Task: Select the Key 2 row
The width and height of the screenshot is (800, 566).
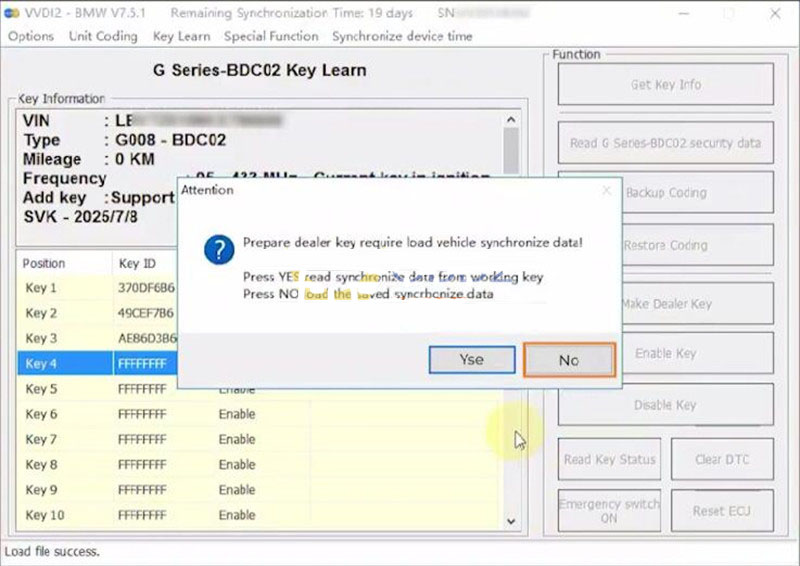Action: point(97,313)
